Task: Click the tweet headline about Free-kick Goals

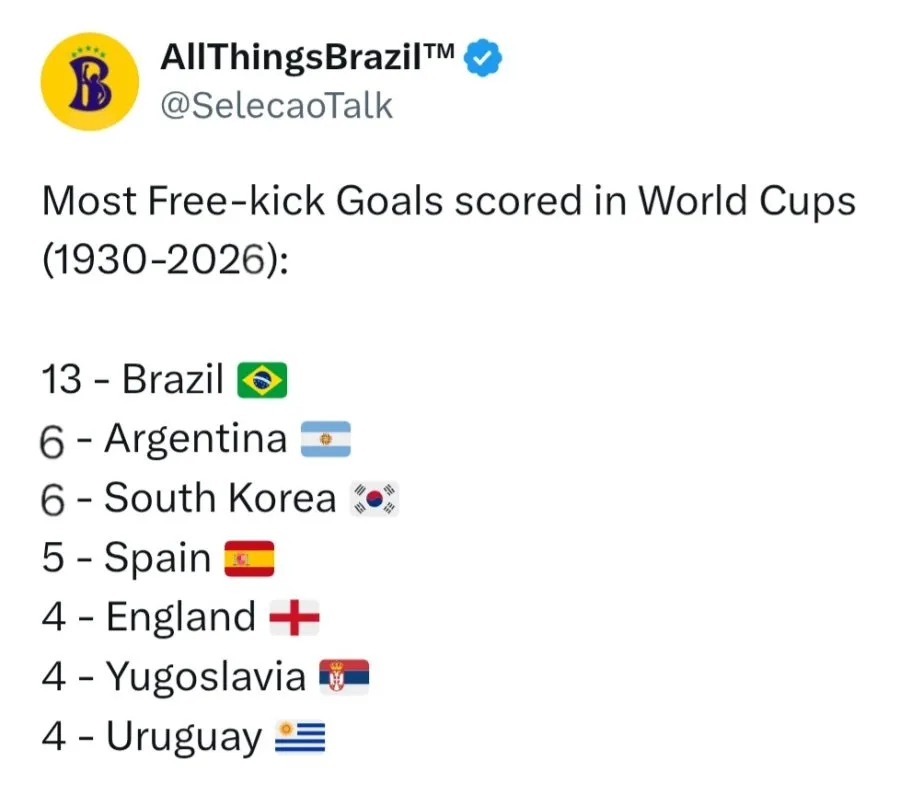Action: pyautogui.click(x=449, y=202)
